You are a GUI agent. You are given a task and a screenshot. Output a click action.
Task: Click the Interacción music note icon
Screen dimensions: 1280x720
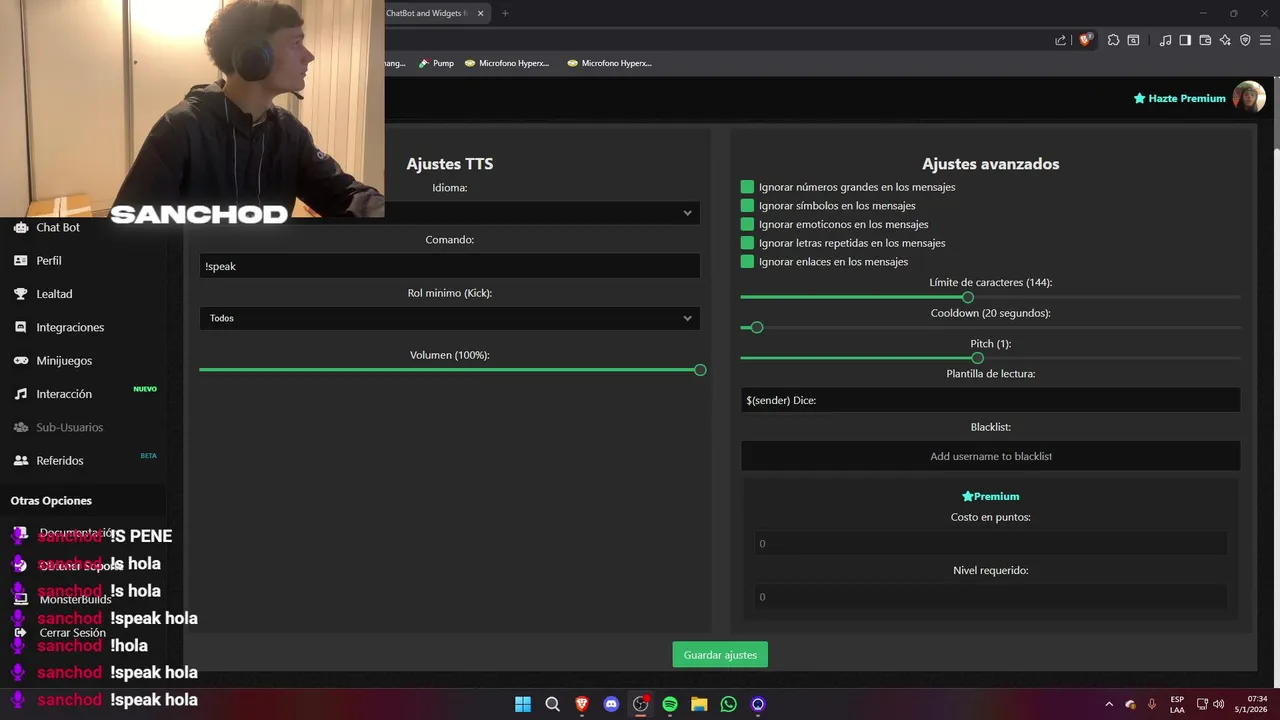pyautogui.click(x=21, y=394)
